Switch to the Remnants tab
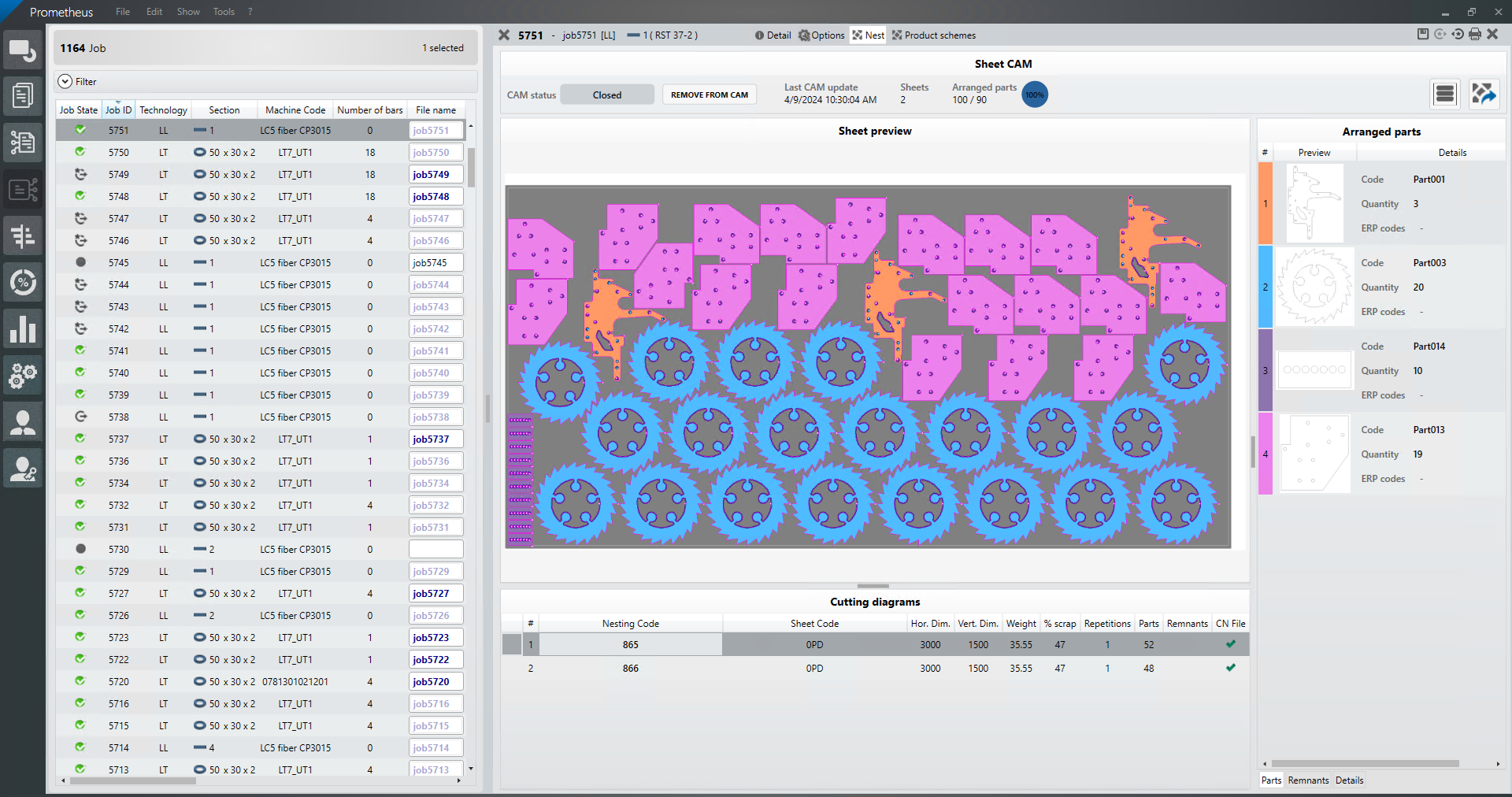 [x=1307, y=780]
